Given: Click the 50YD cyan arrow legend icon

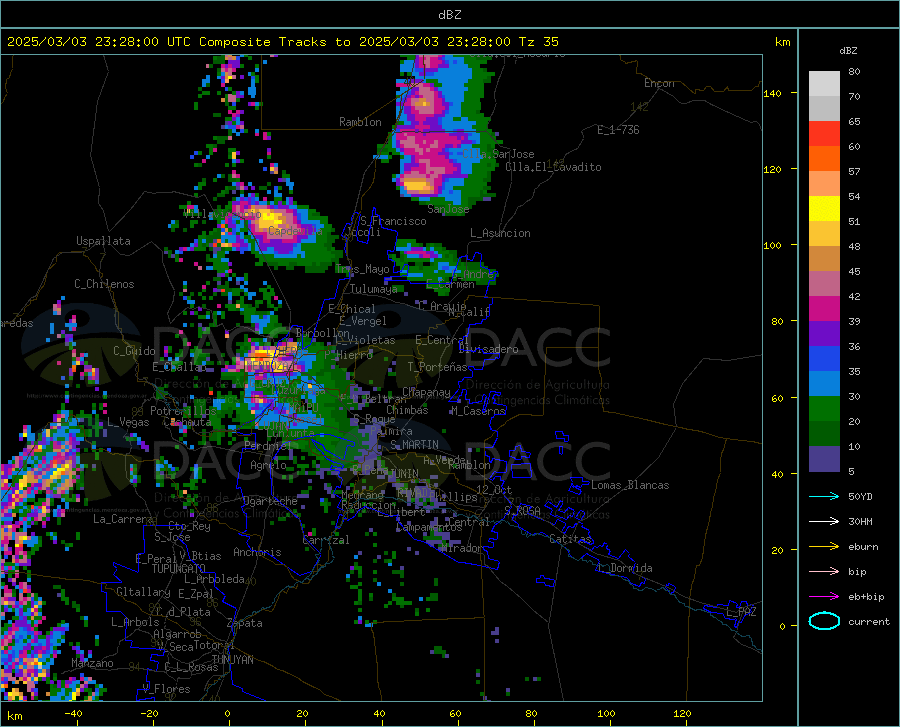Looking at the screenshot, I should pos(824,496).
